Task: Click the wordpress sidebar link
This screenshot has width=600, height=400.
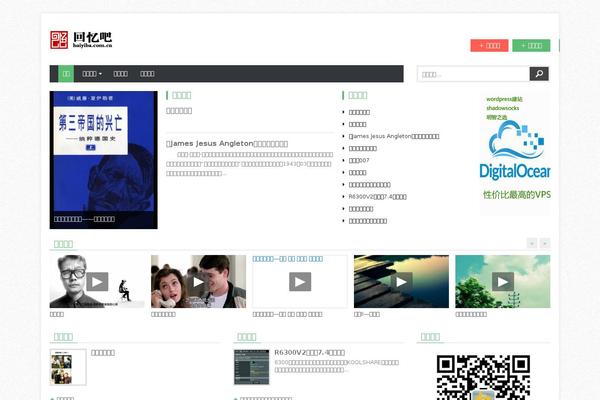Action: (504, 99)
